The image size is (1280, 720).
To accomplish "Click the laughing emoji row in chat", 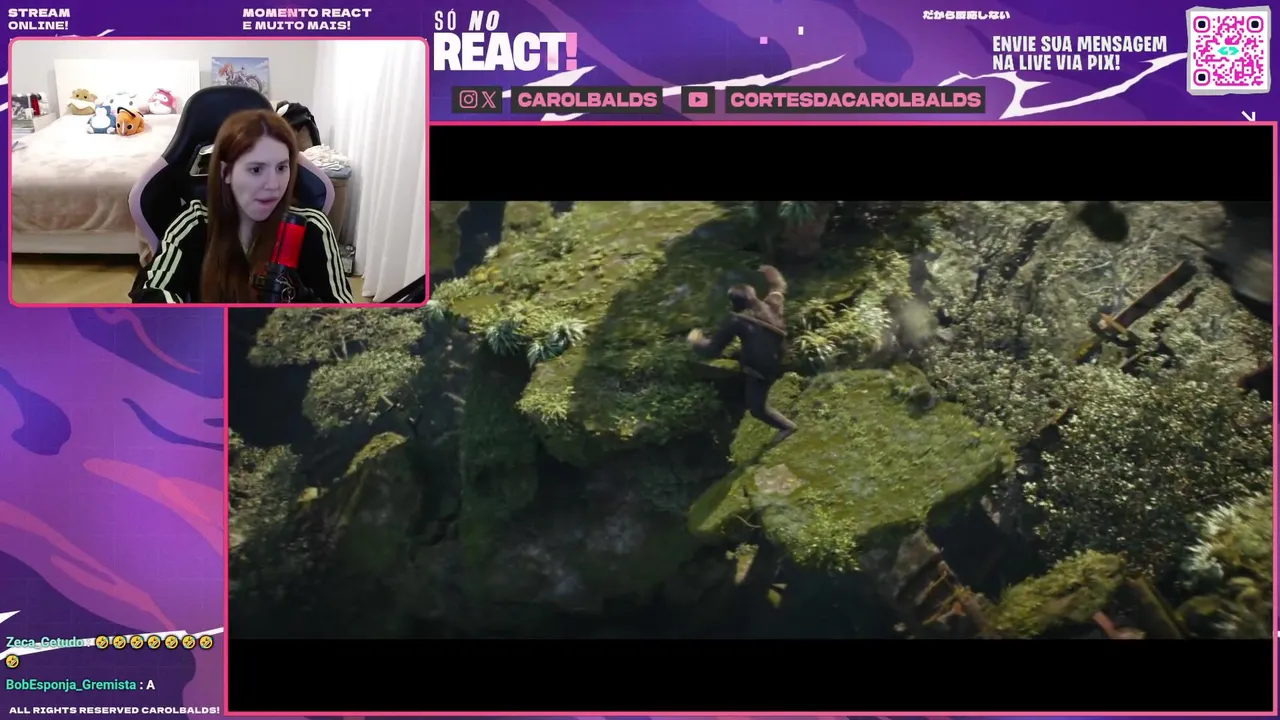I will pyautogui.click(x=153, y=642).
